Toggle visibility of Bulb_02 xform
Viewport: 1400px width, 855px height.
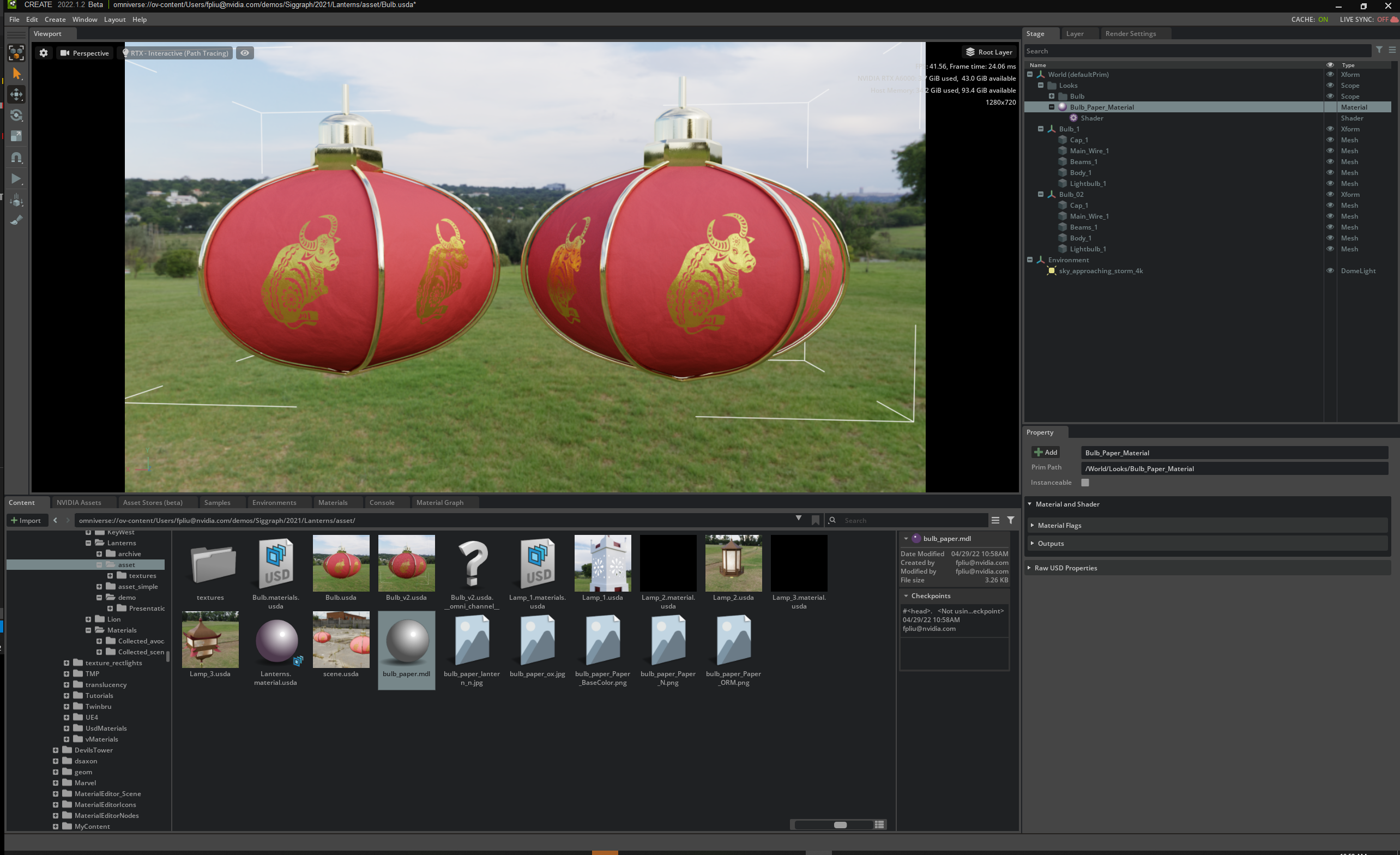pyautogui.click(x=1330, y=195)
